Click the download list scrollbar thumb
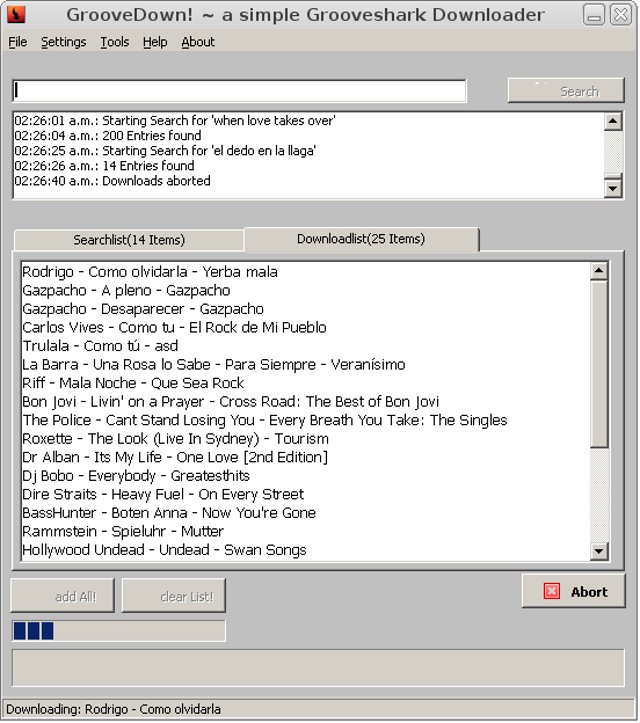 tap(599, 363)
